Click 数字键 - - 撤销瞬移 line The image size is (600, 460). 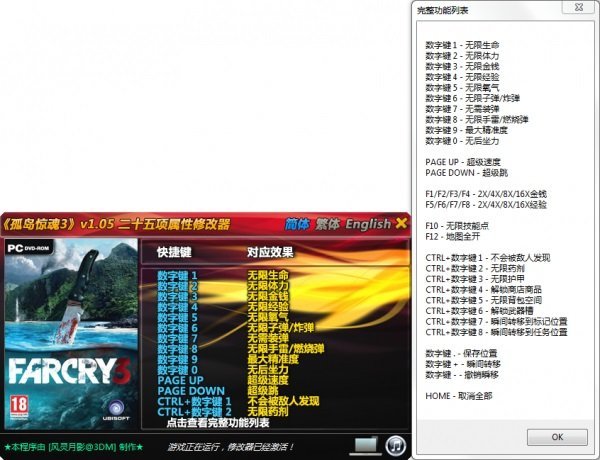pos(462,375)
